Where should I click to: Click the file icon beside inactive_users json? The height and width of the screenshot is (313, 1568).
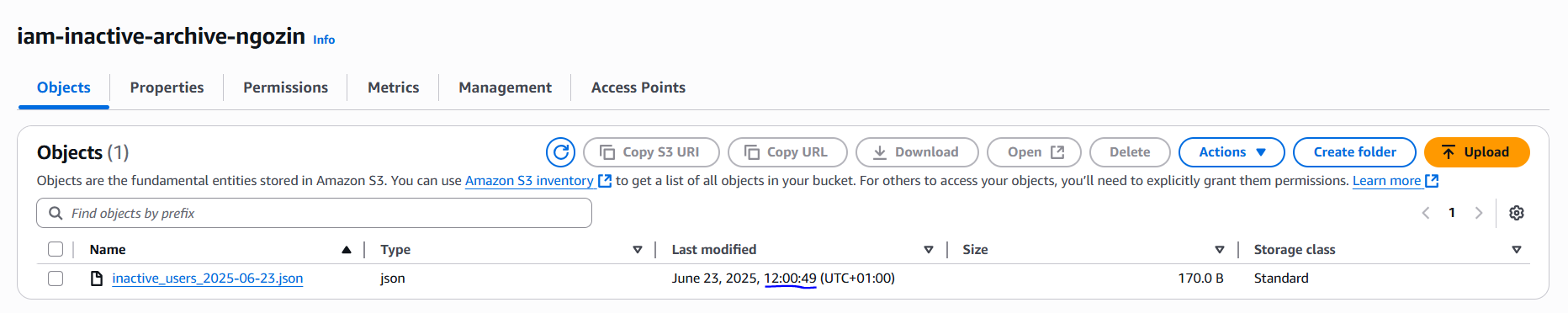pyautogui.click(x=97, y=279)
